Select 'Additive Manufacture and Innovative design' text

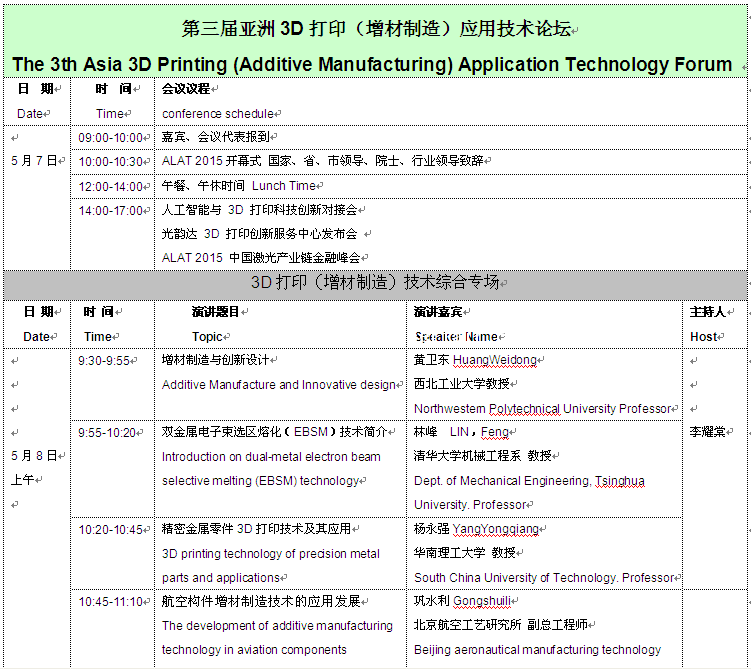[279, 385]
